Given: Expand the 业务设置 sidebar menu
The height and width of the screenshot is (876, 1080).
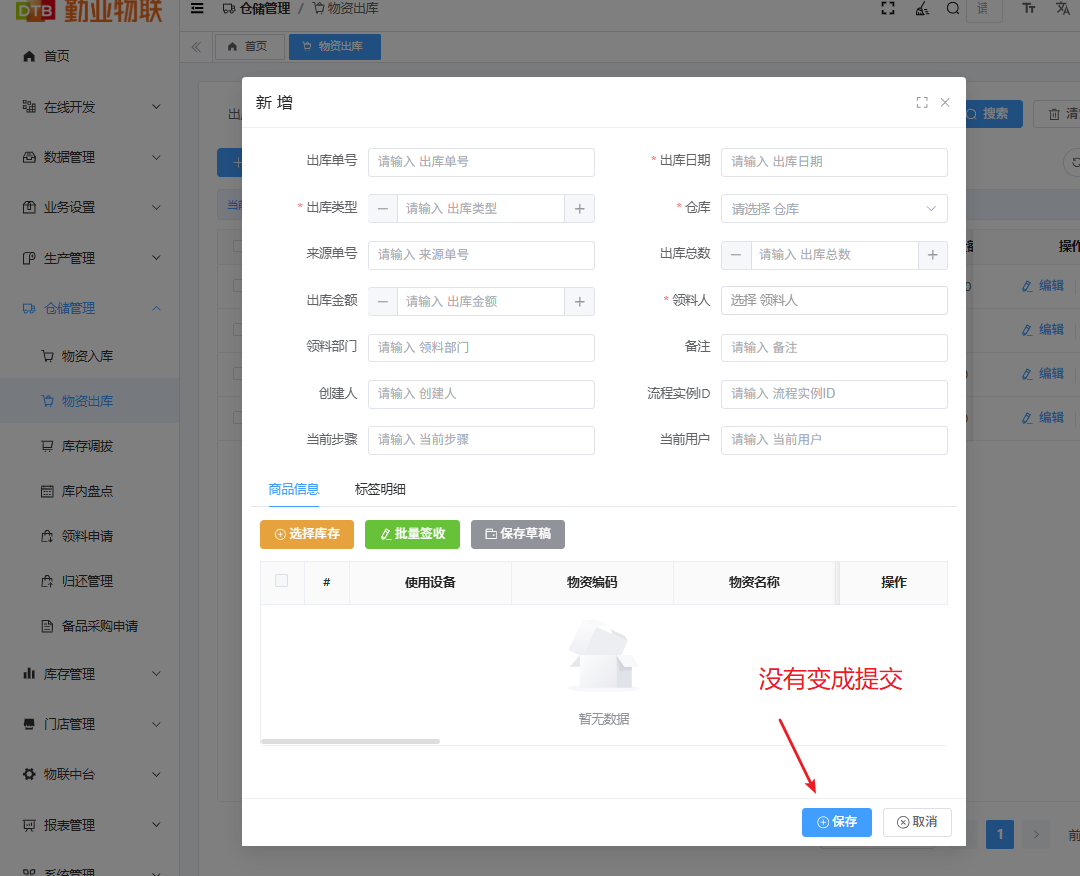Looking at the screenshot, I should coord(90,207).
